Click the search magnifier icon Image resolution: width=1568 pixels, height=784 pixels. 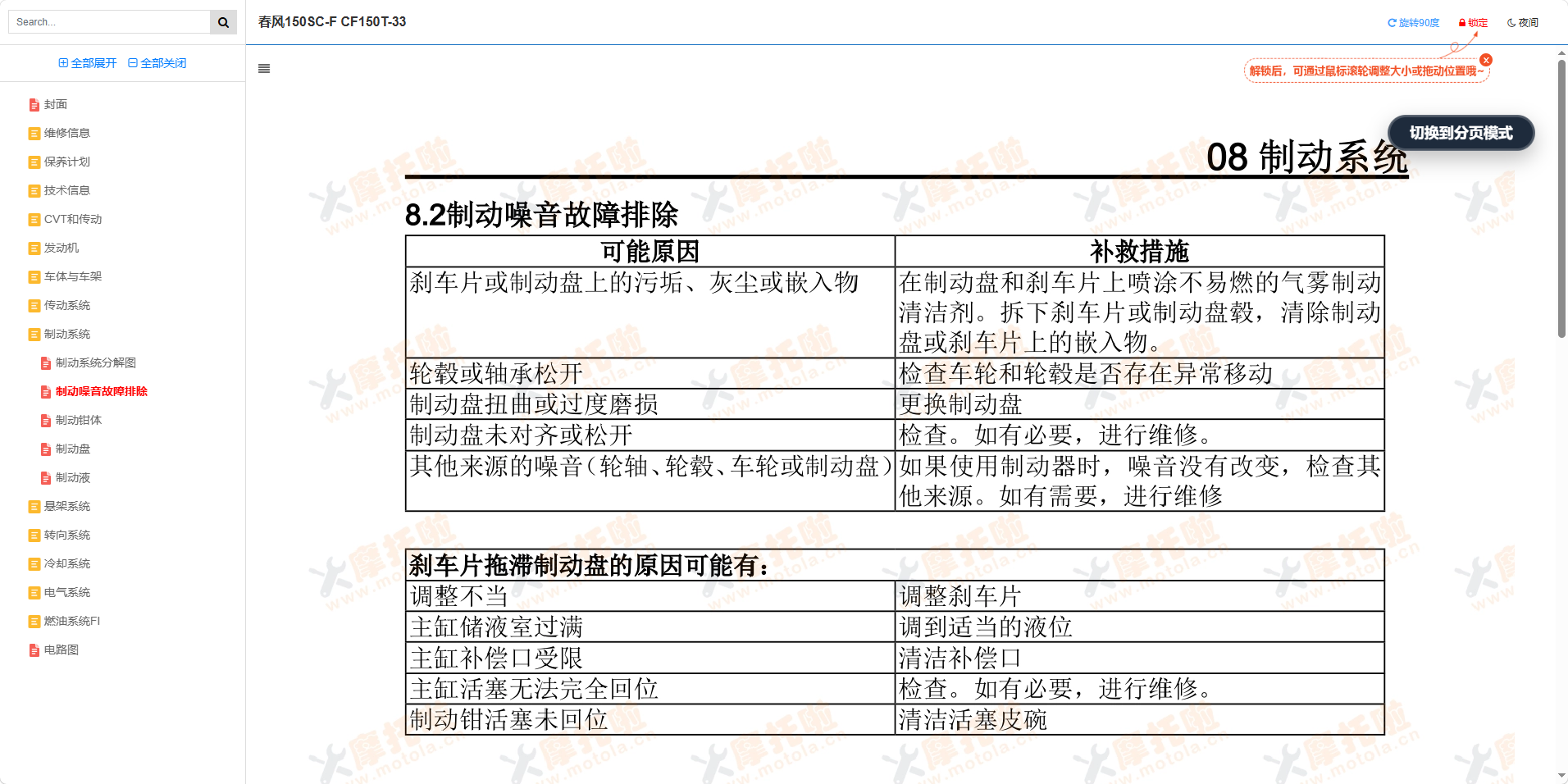coord(222,21)
